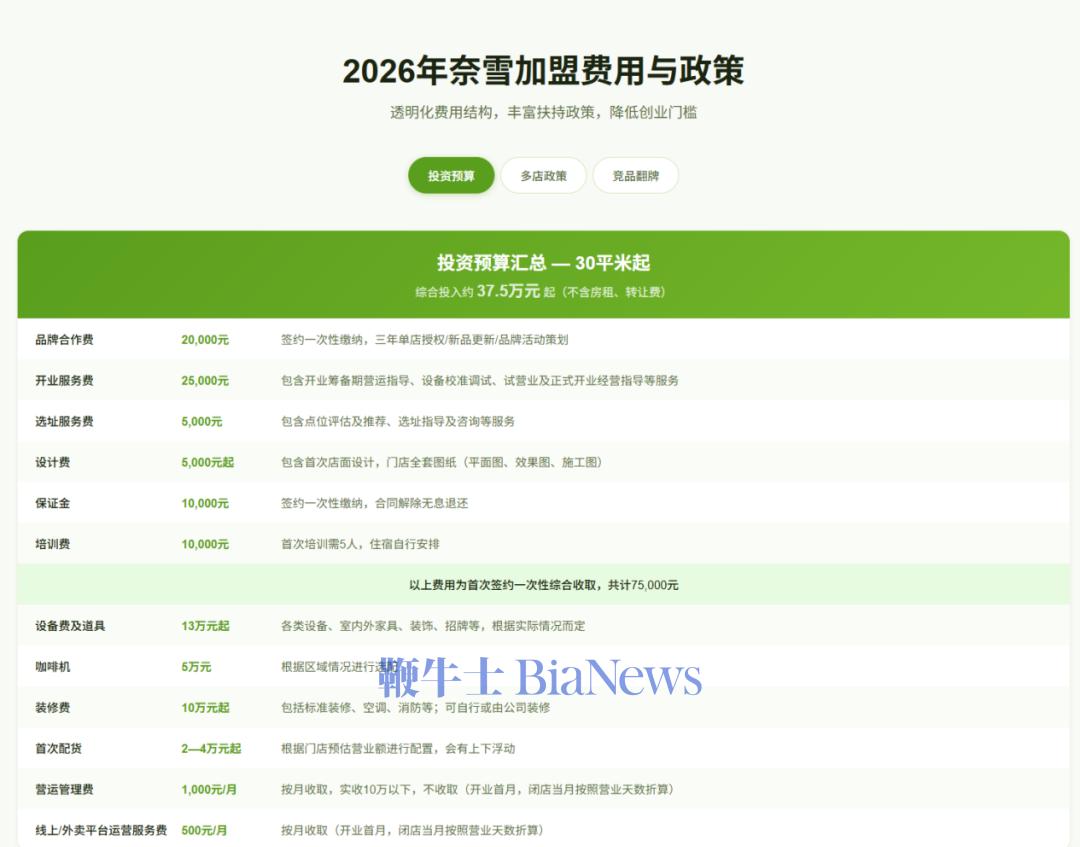Click the 装修费 row label

(52, 707)
